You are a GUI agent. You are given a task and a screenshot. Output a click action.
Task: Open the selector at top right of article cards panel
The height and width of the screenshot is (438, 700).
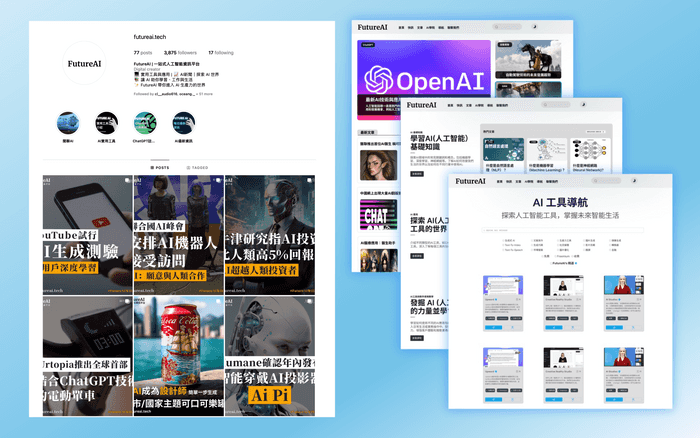[595, 132]
